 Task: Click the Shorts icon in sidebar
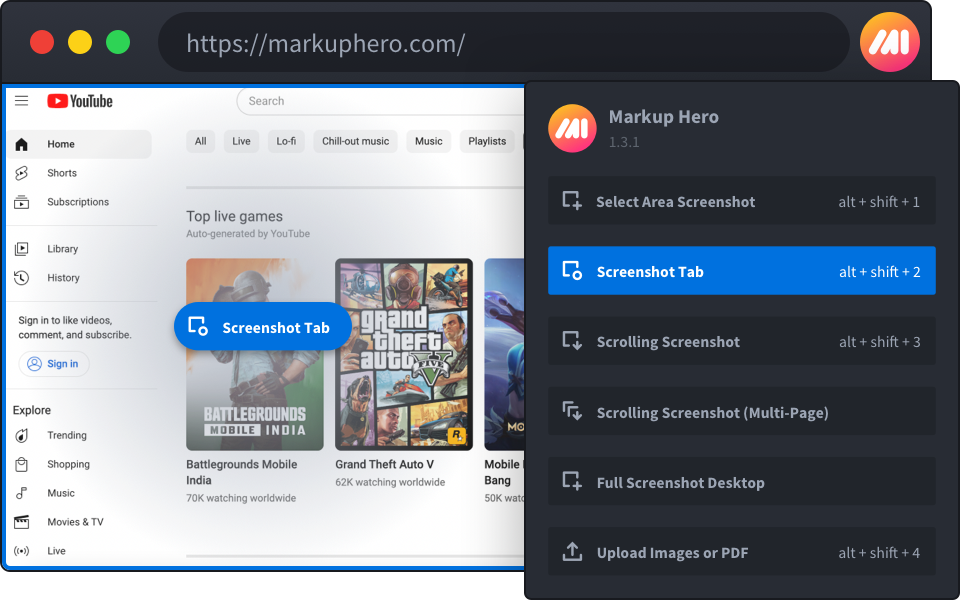coord(21,173)
